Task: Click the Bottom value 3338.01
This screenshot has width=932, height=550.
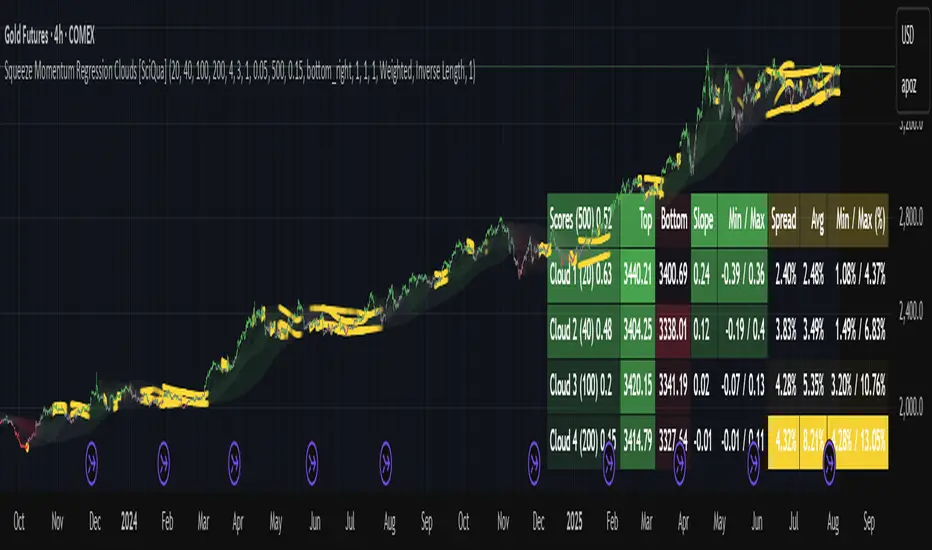Action: [673, 330]
